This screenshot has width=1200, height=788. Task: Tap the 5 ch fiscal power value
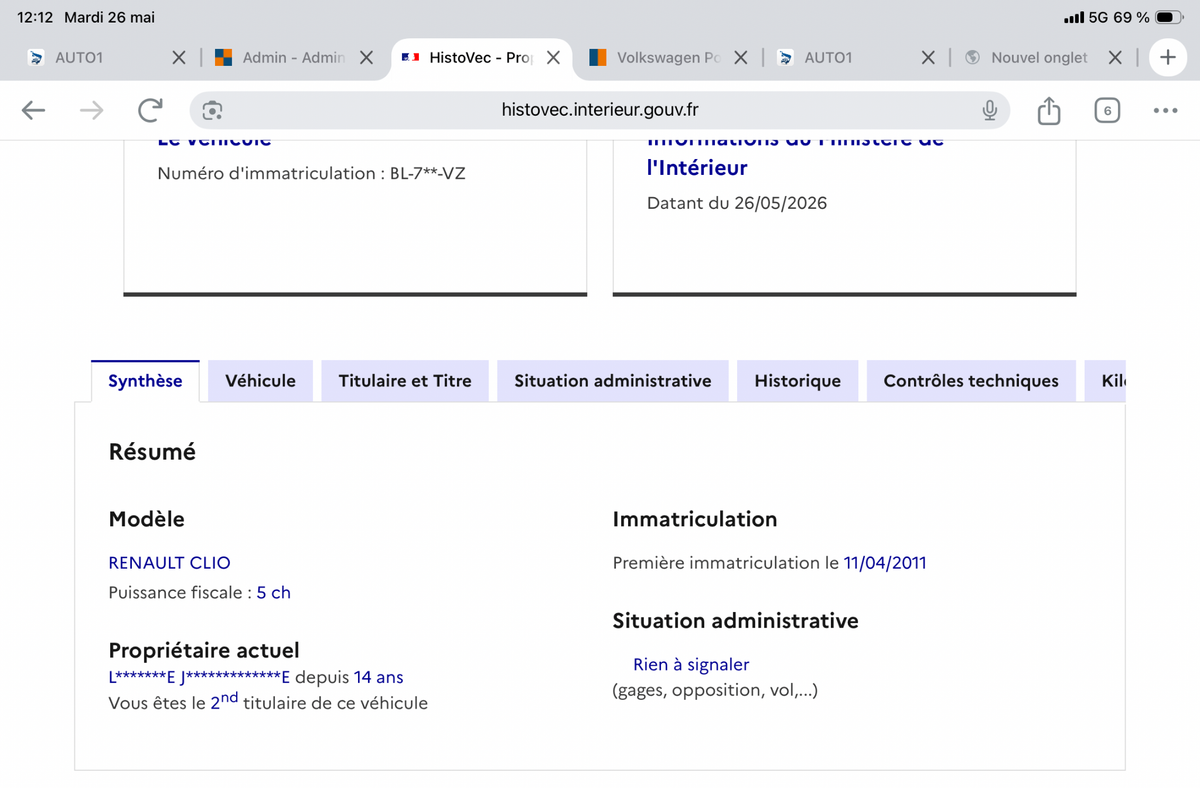pyautogui.click(x=273, y=593)
